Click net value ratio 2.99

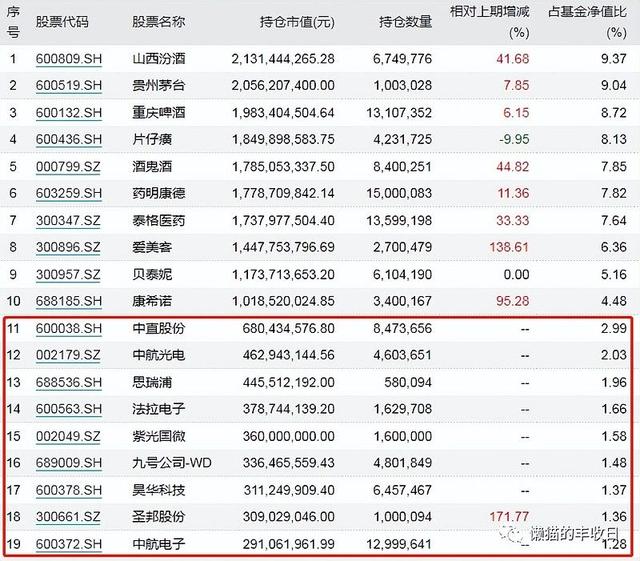pos(613,328)
